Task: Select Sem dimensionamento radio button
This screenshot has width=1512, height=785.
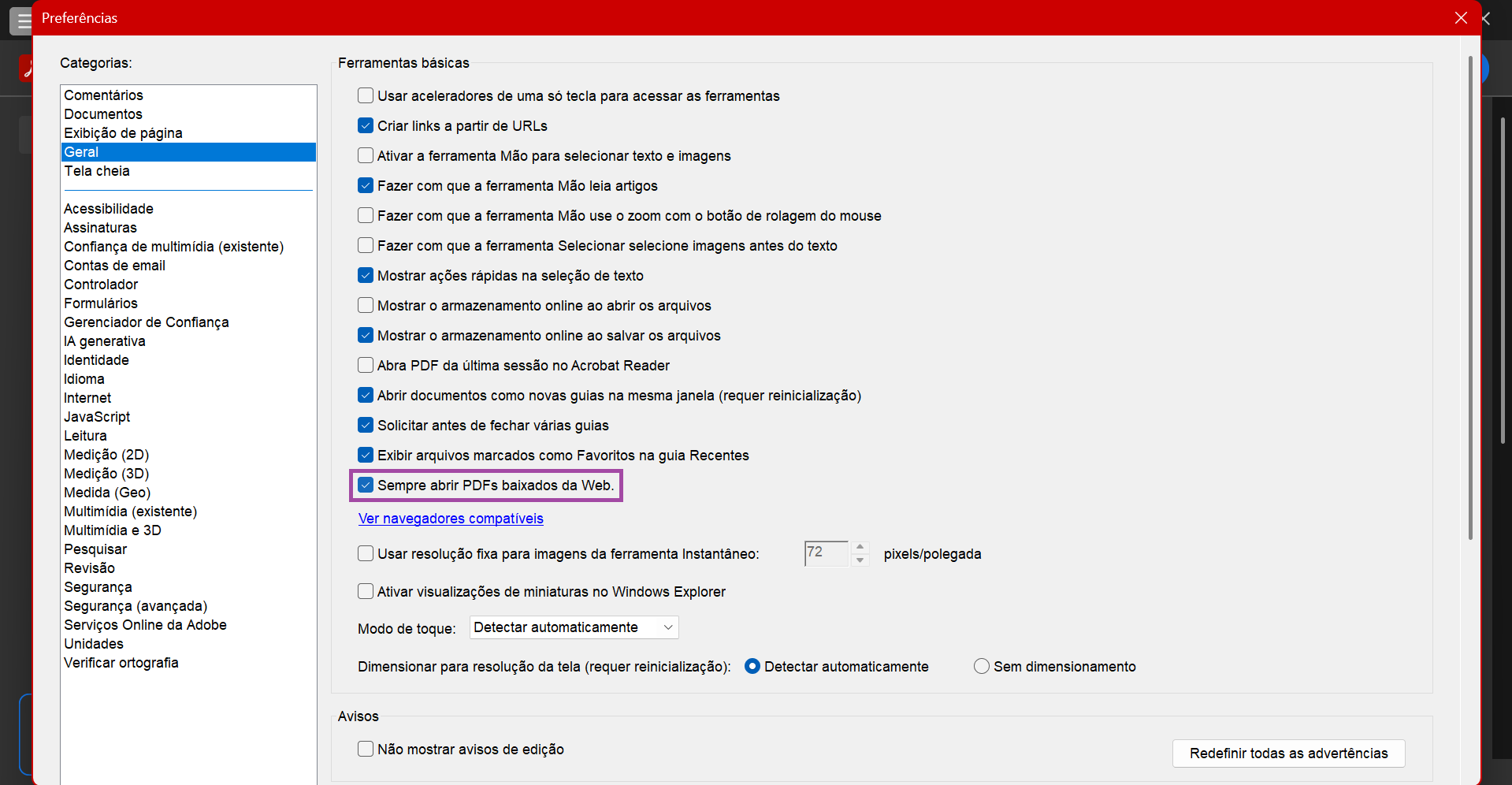Action: [981, 666]
